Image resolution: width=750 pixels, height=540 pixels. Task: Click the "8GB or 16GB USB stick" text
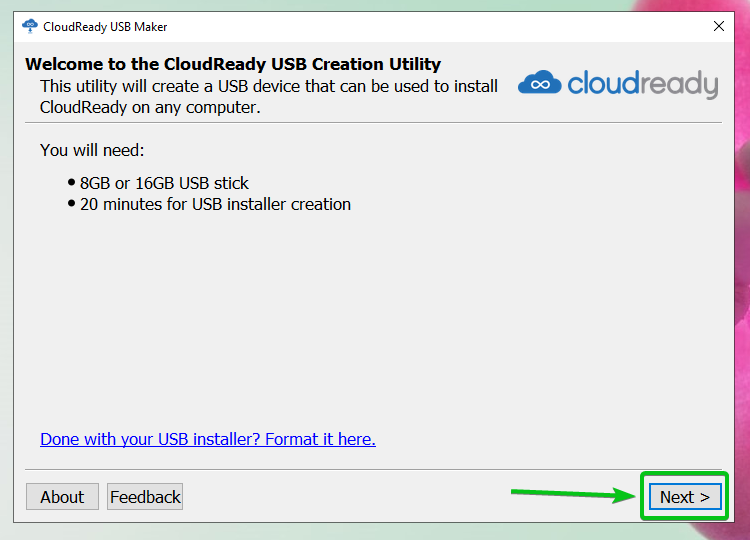[x=165, y=184]
